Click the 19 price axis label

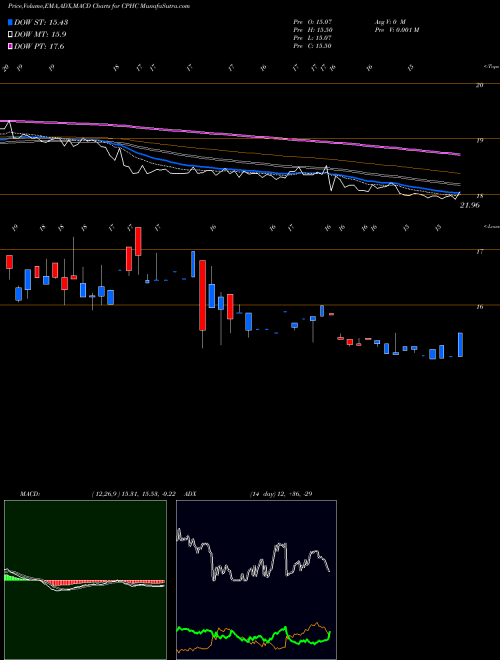click(x=479, y=141)
